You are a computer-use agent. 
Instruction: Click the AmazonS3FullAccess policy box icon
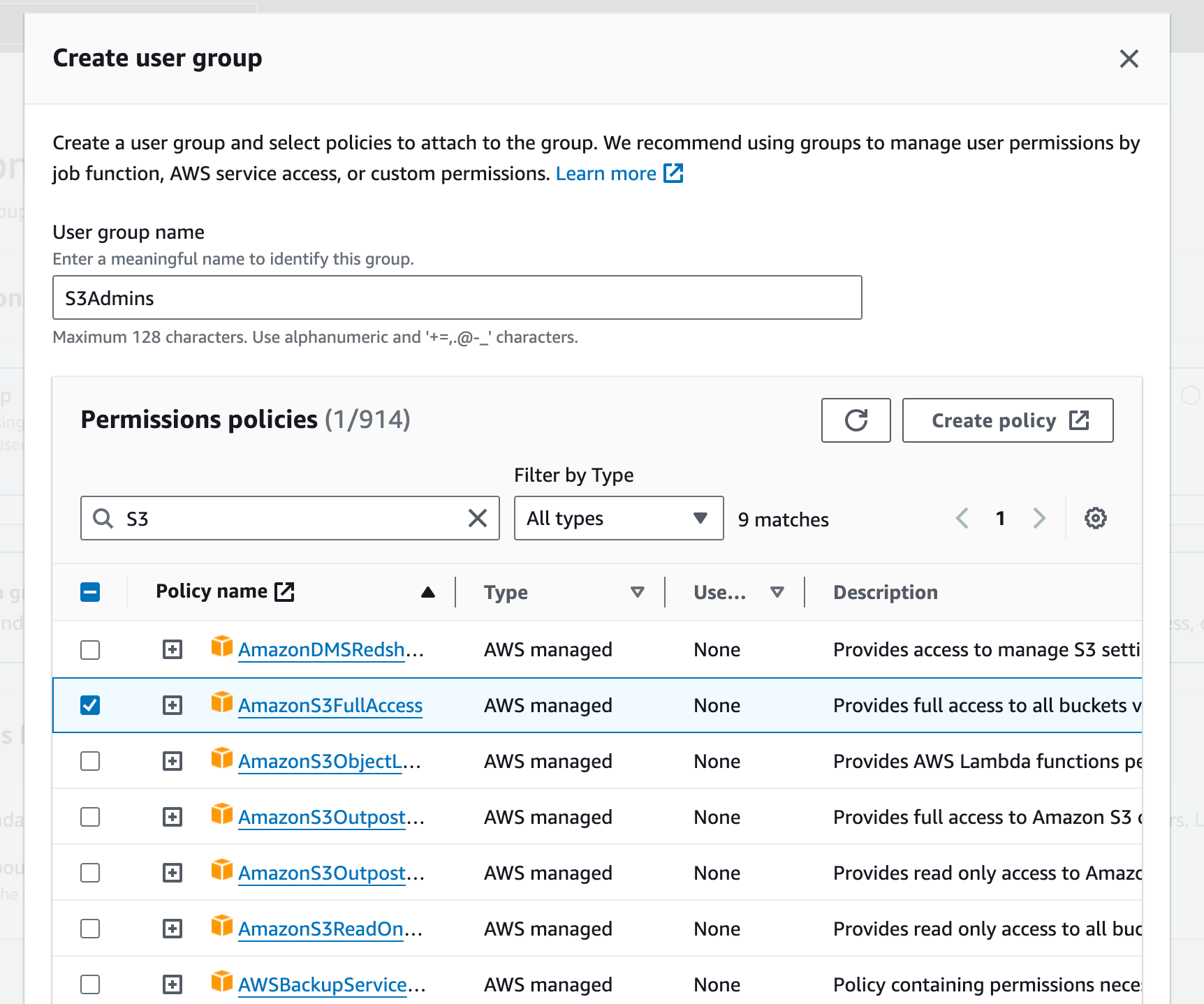coord(222,702)
